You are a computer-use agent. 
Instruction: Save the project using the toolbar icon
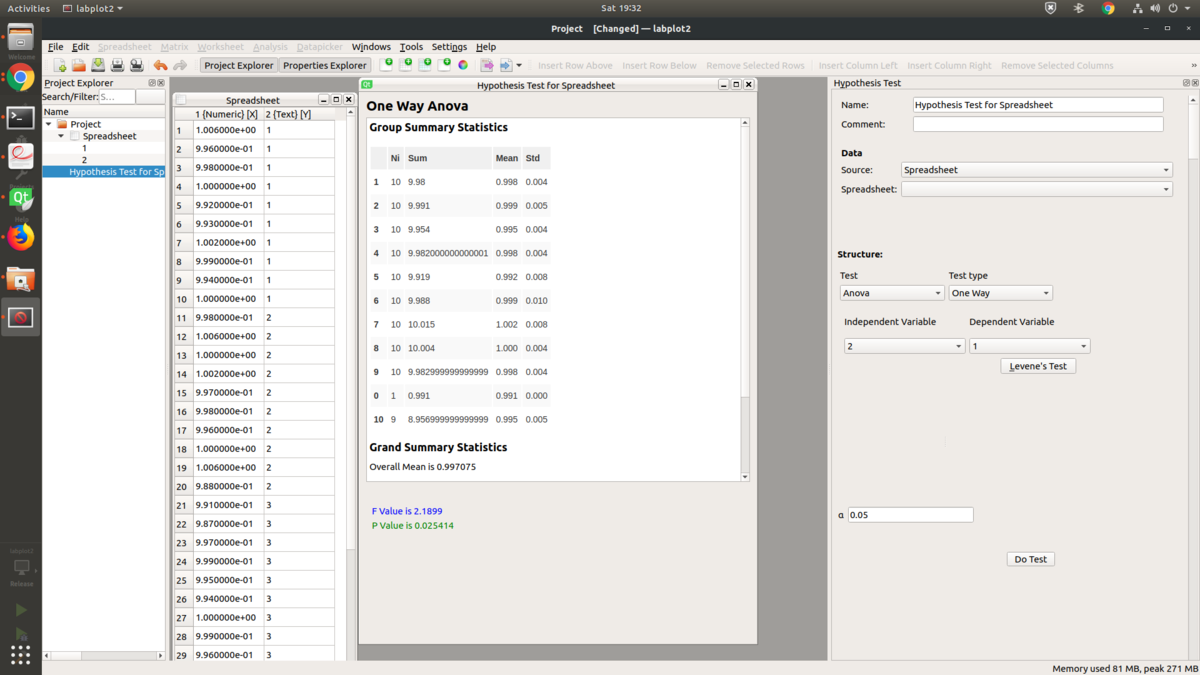pyautogui.click(x=98, y=66)
